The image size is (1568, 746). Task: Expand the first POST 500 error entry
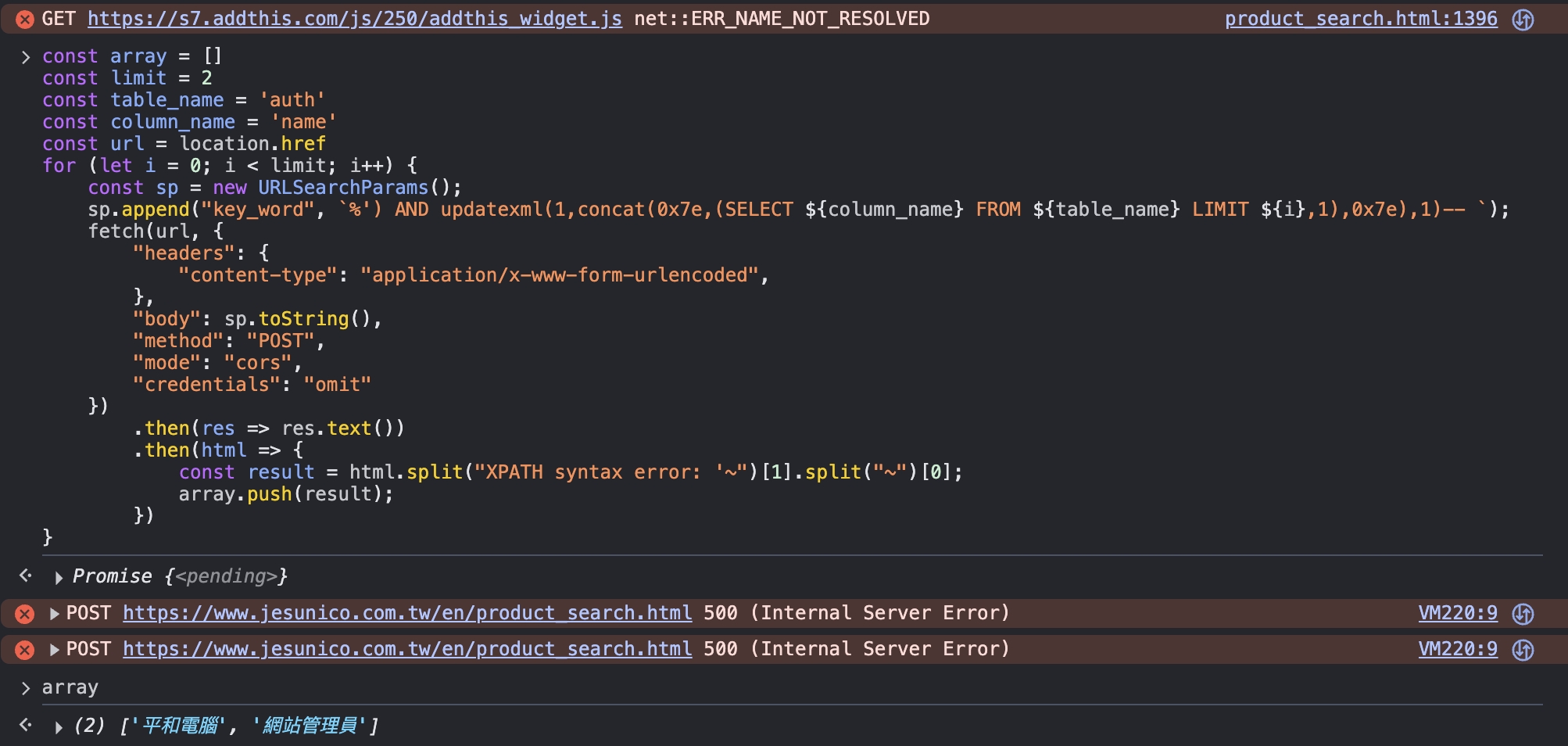pyautogui.click(x=55, y=614)
